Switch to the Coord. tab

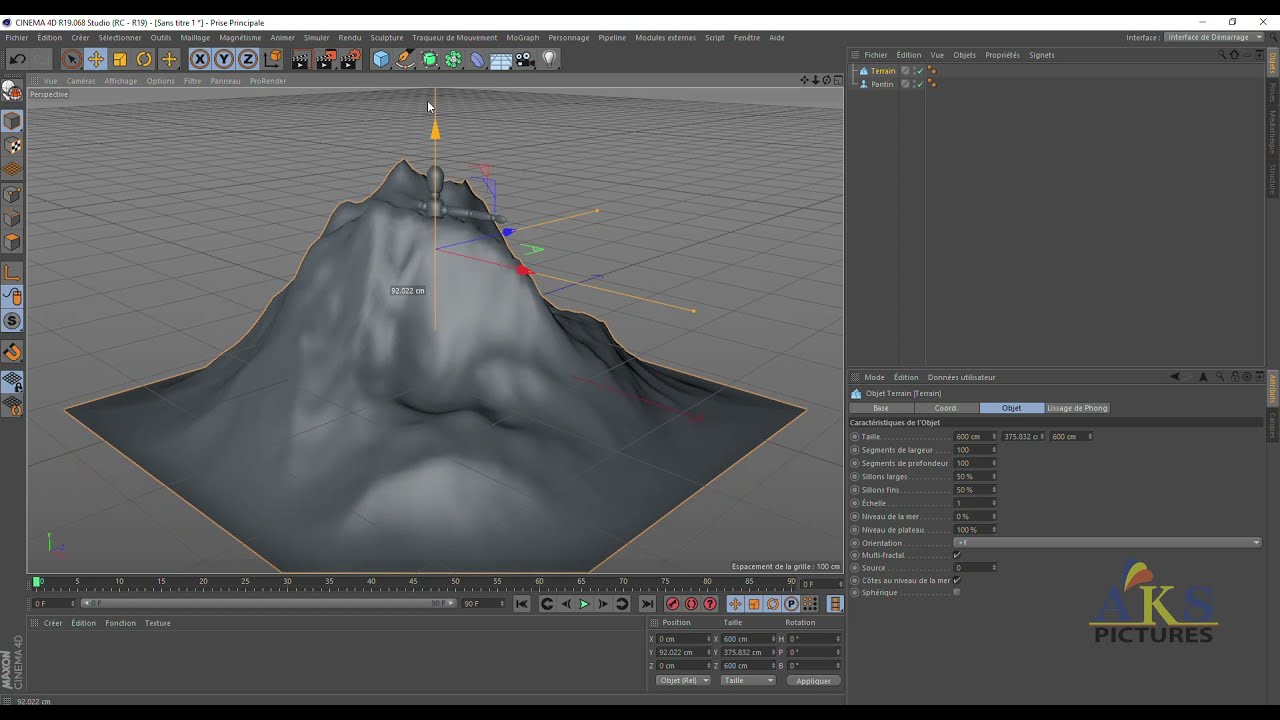tap(946, 408)
